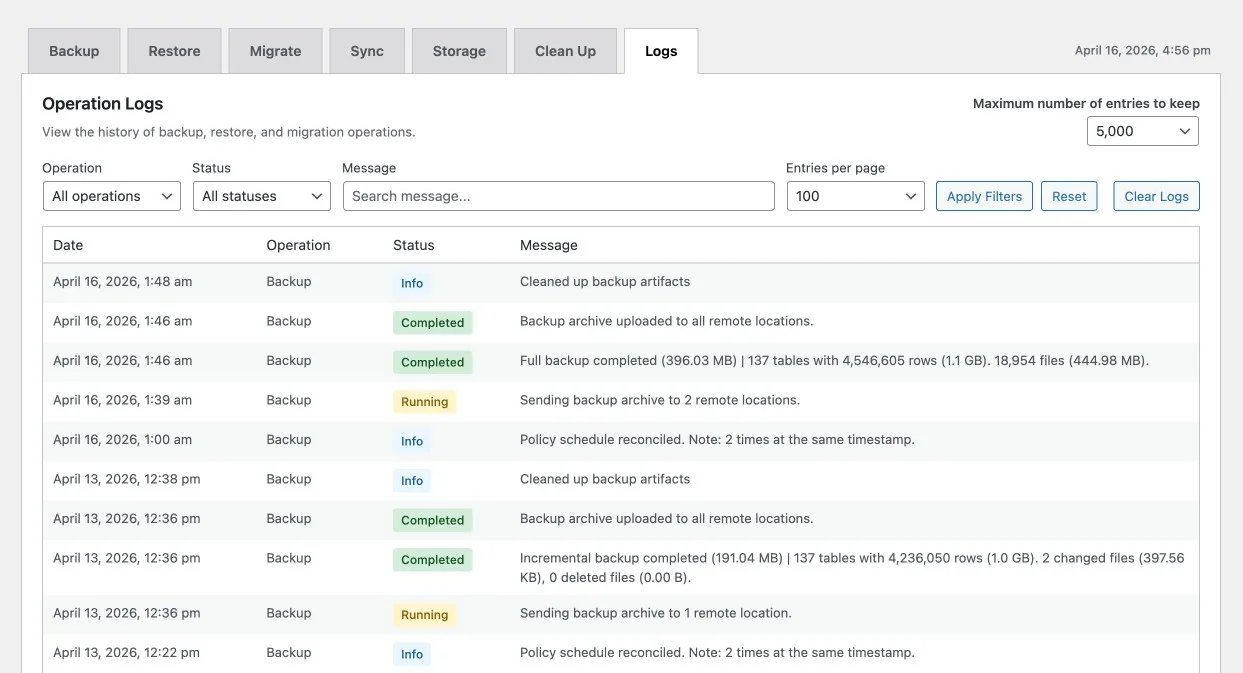Open the maximum entries 5,000 dropdown
This screenshot has height=673, width=1243.
(1142, 131)
